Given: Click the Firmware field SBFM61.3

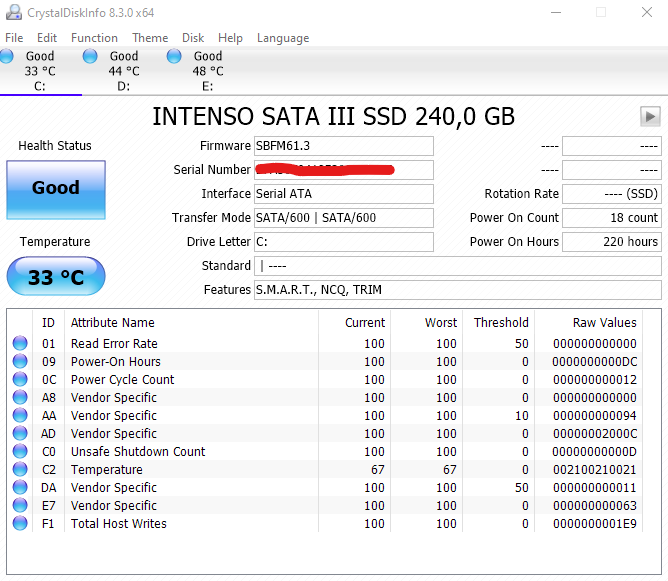Looking at the screenshot, I should click(x=344, y=146).
